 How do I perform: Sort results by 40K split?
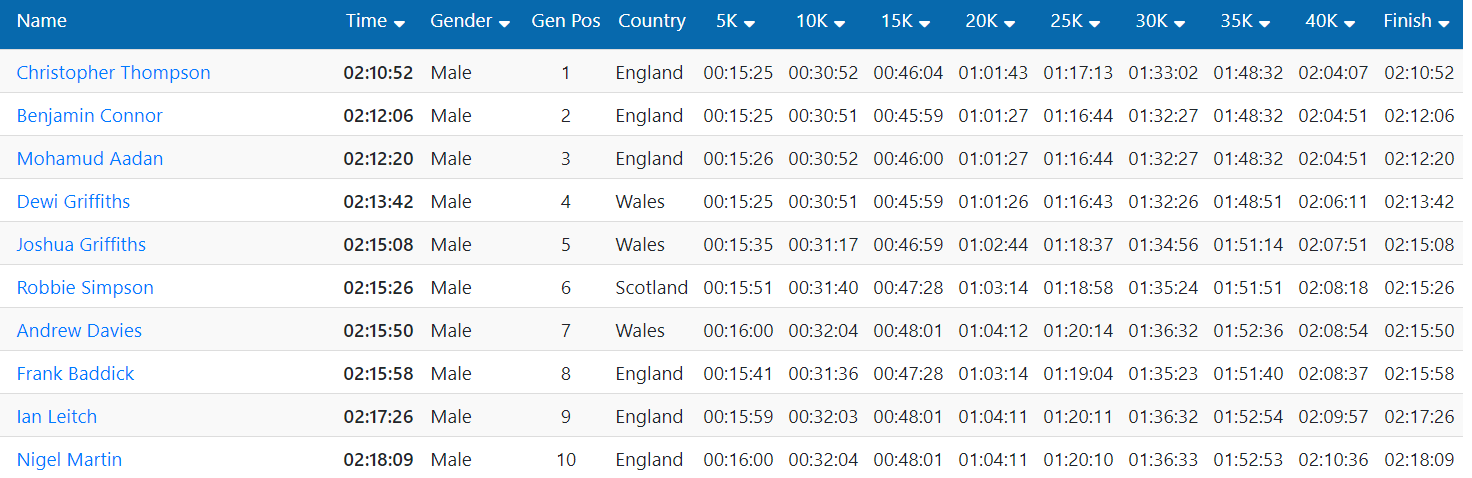click(x=1350, y=24)
